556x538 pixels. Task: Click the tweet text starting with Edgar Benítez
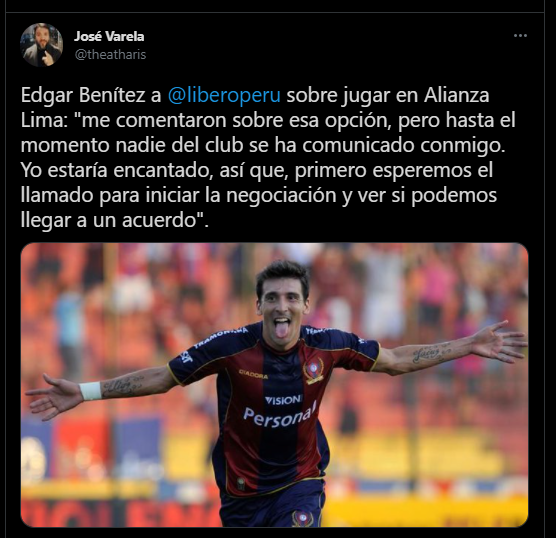point(268,157)
